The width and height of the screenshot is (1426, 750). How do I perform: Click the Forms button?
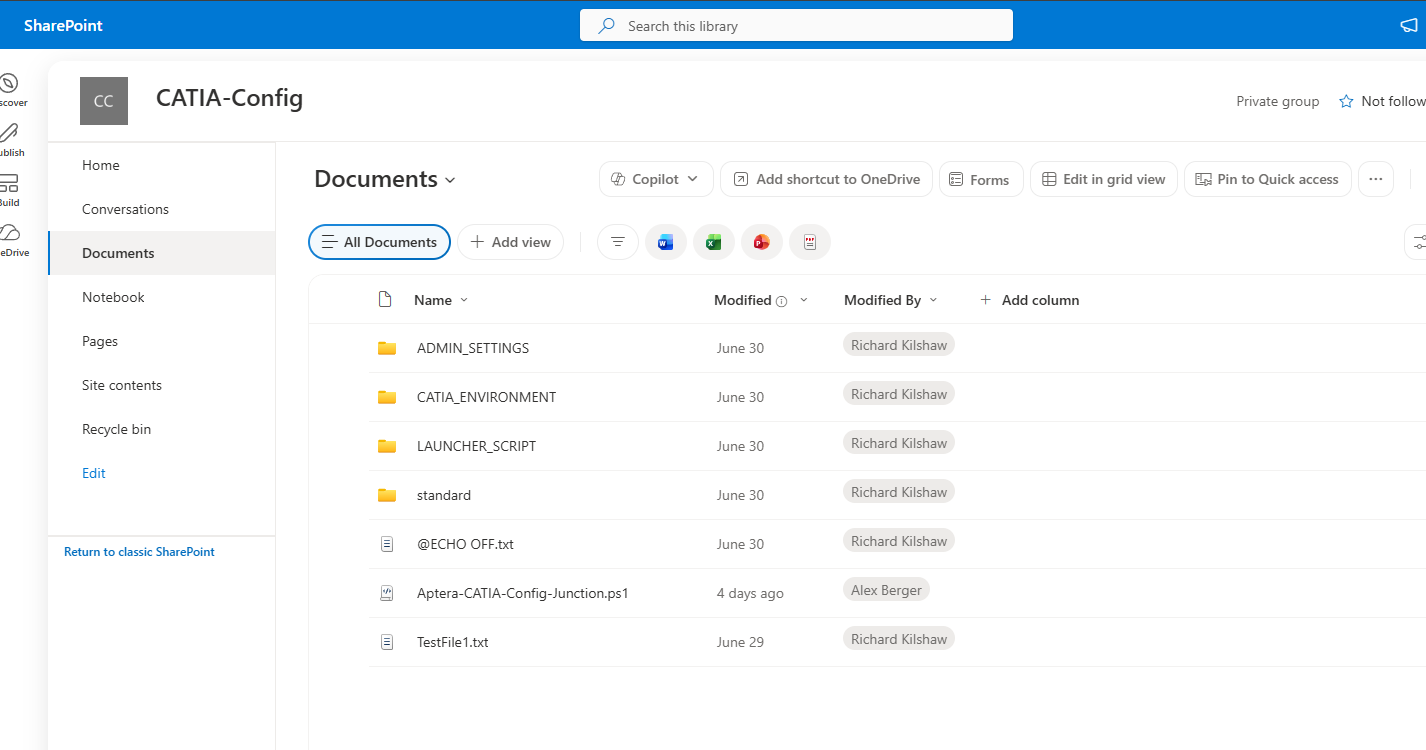coord(981,179)
